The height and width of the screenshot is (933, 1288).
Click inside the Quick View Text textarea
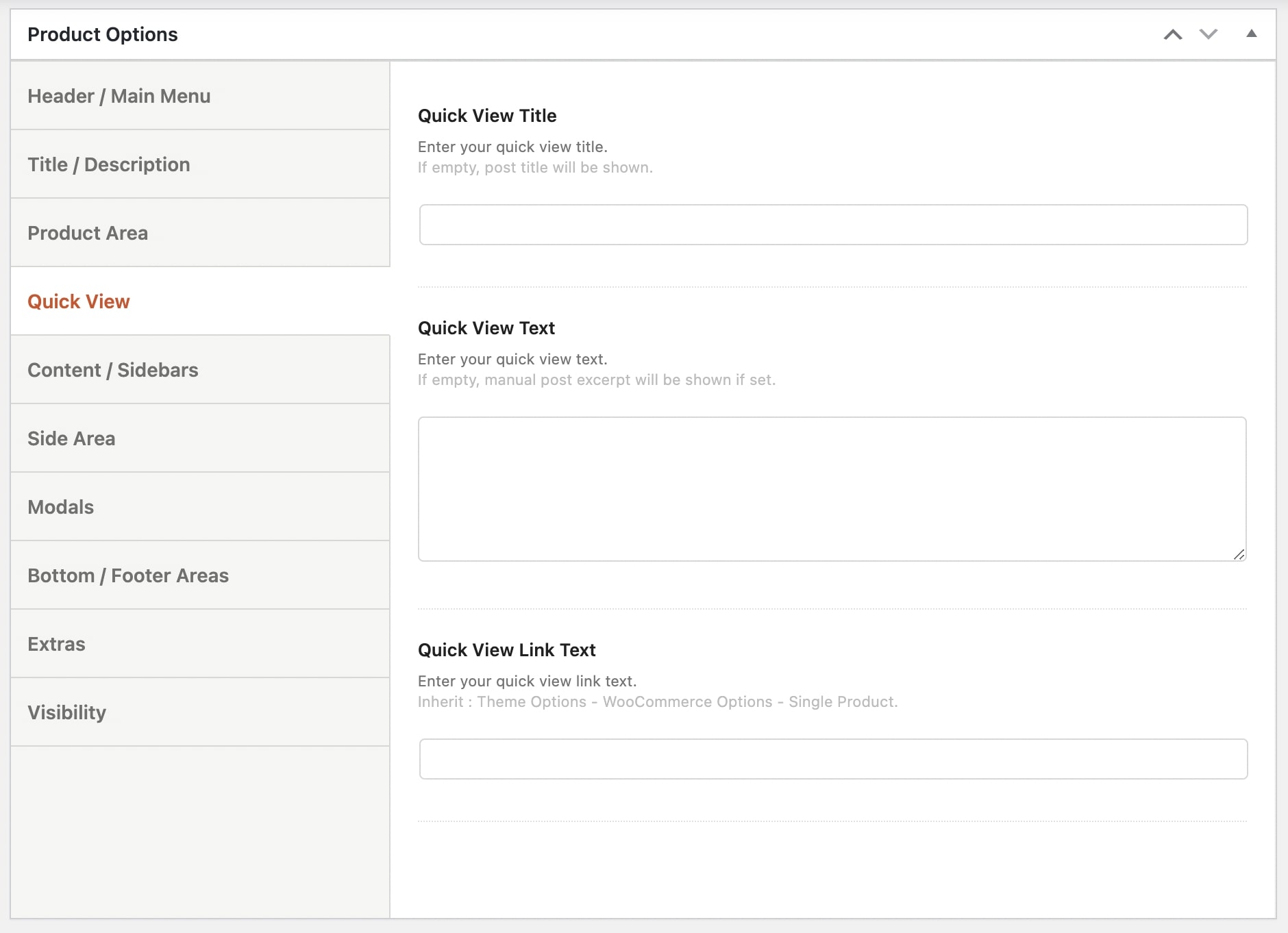pos(832,488)
